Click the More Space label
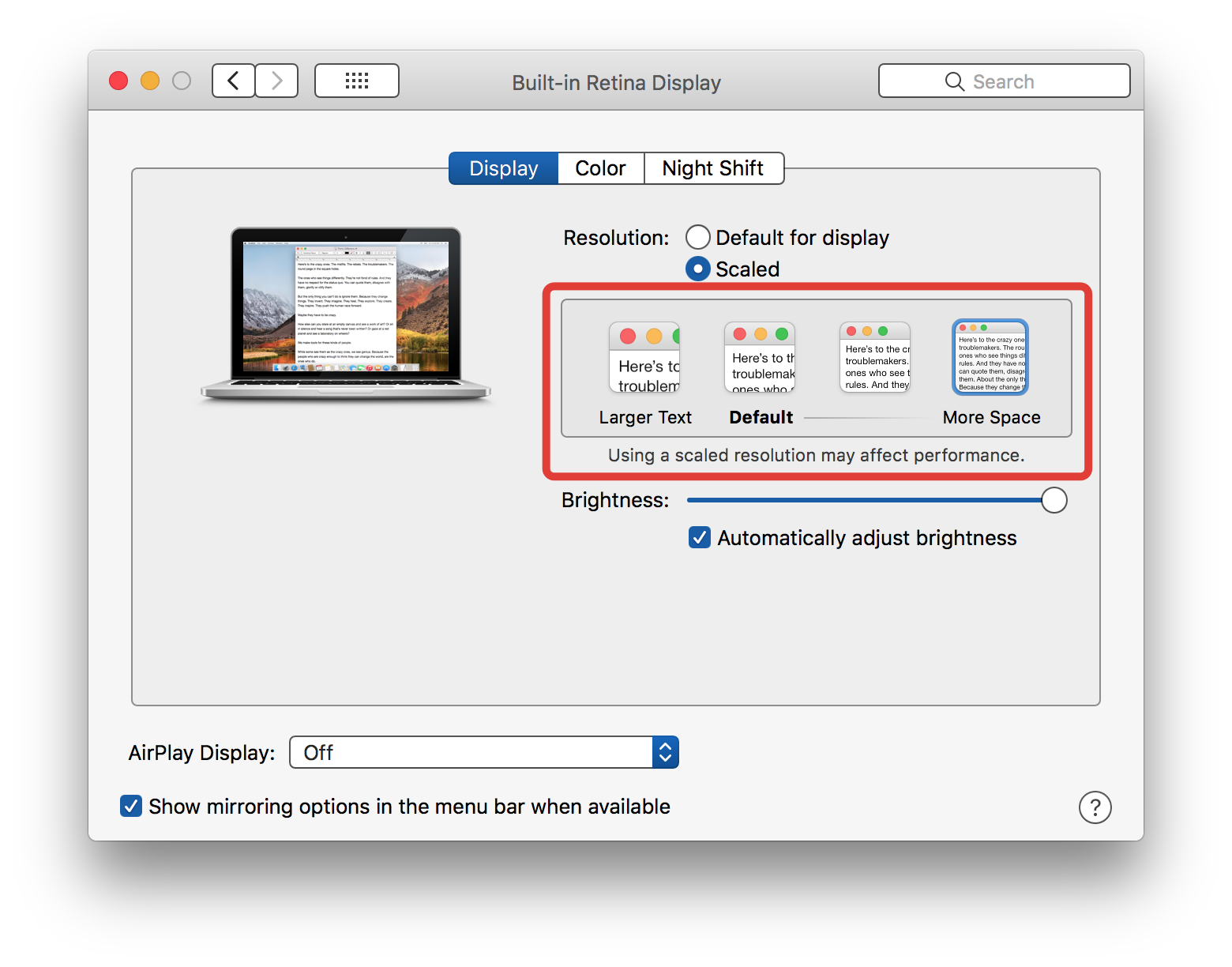Image resolution: width=1232 pixels, height=967 pixels. [x=992, y=417]
